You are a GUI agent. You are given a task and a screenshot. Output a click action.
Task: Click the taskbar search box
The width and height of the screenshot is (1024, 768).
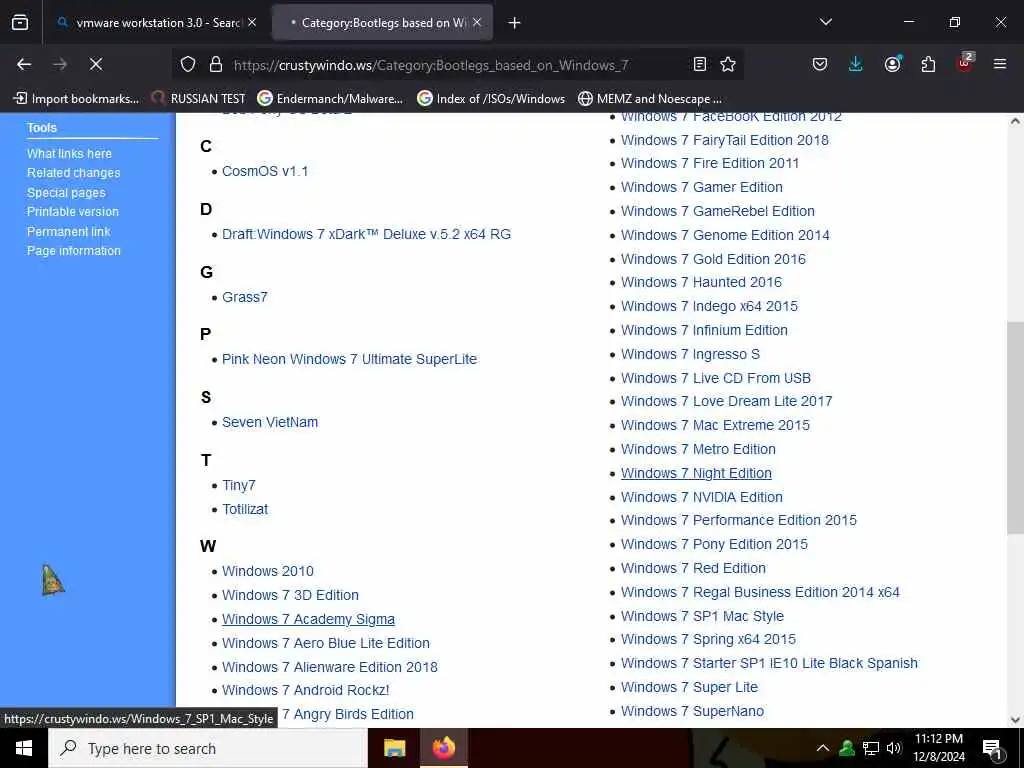[x=208, y=748]
